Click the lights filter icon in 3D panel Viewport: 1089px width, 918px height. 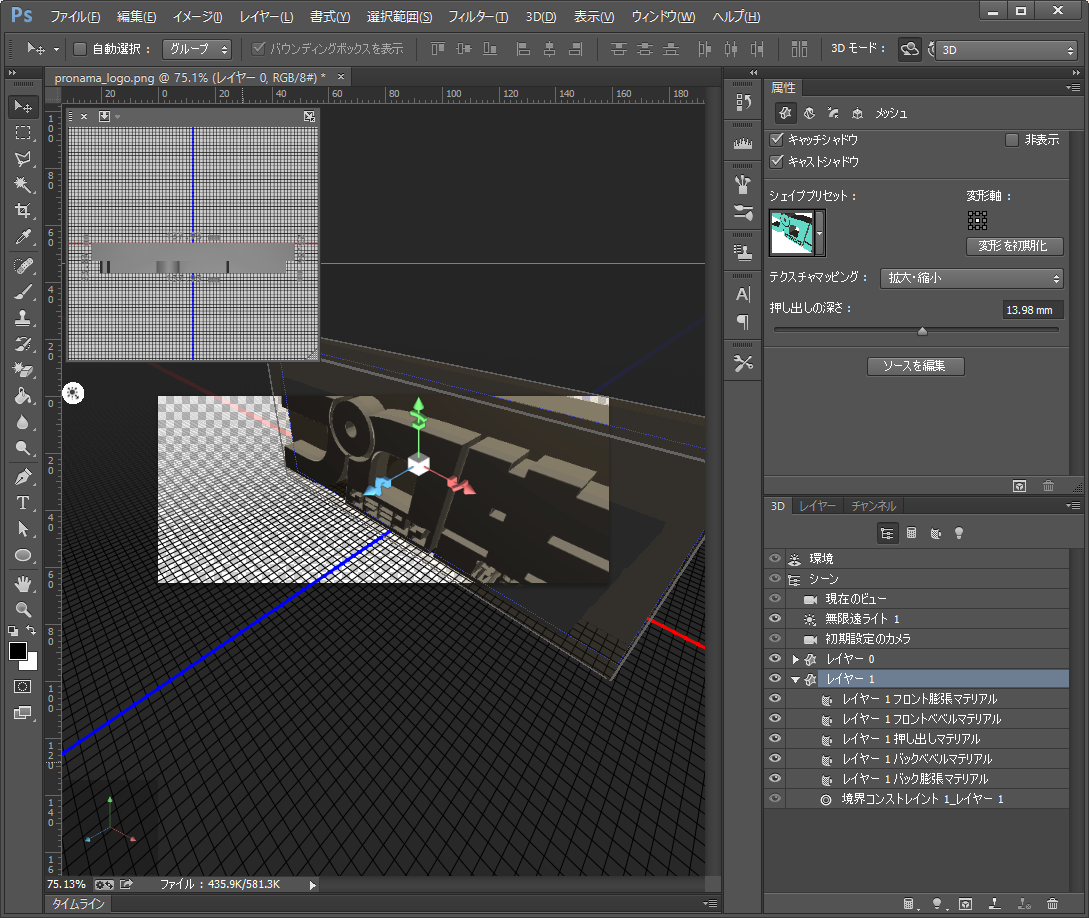click(959, 534)
